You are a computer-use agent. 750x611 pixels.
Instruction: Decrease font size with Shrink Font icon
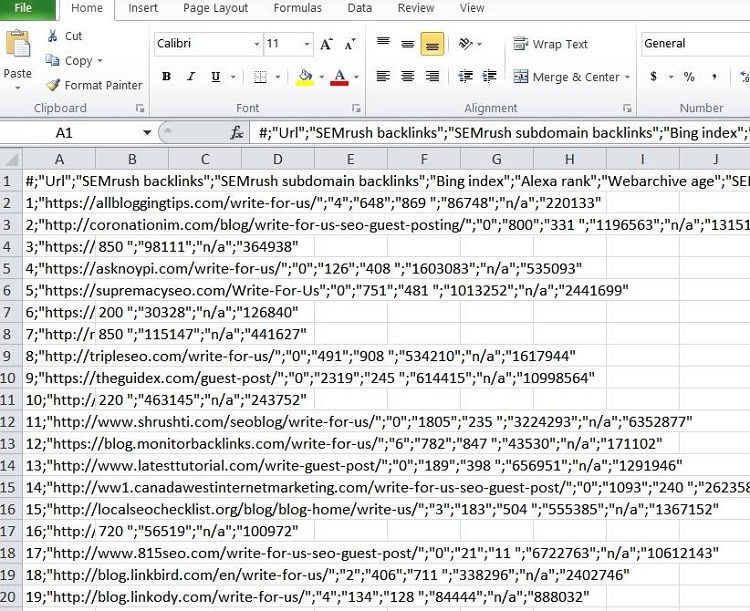pyautogui.click(x=350, y=44)
